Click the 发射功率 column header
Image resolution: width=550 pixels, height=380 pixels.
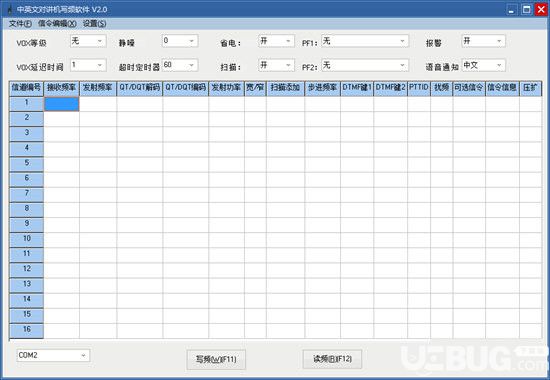(227, 88)
